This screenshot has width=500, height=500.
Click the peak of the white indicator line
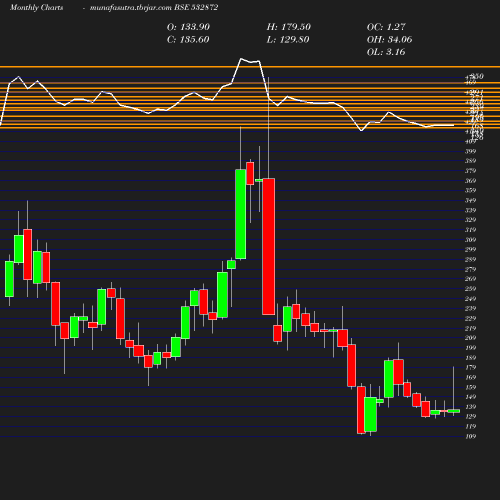pyautogui.click(x=241, y=59)
